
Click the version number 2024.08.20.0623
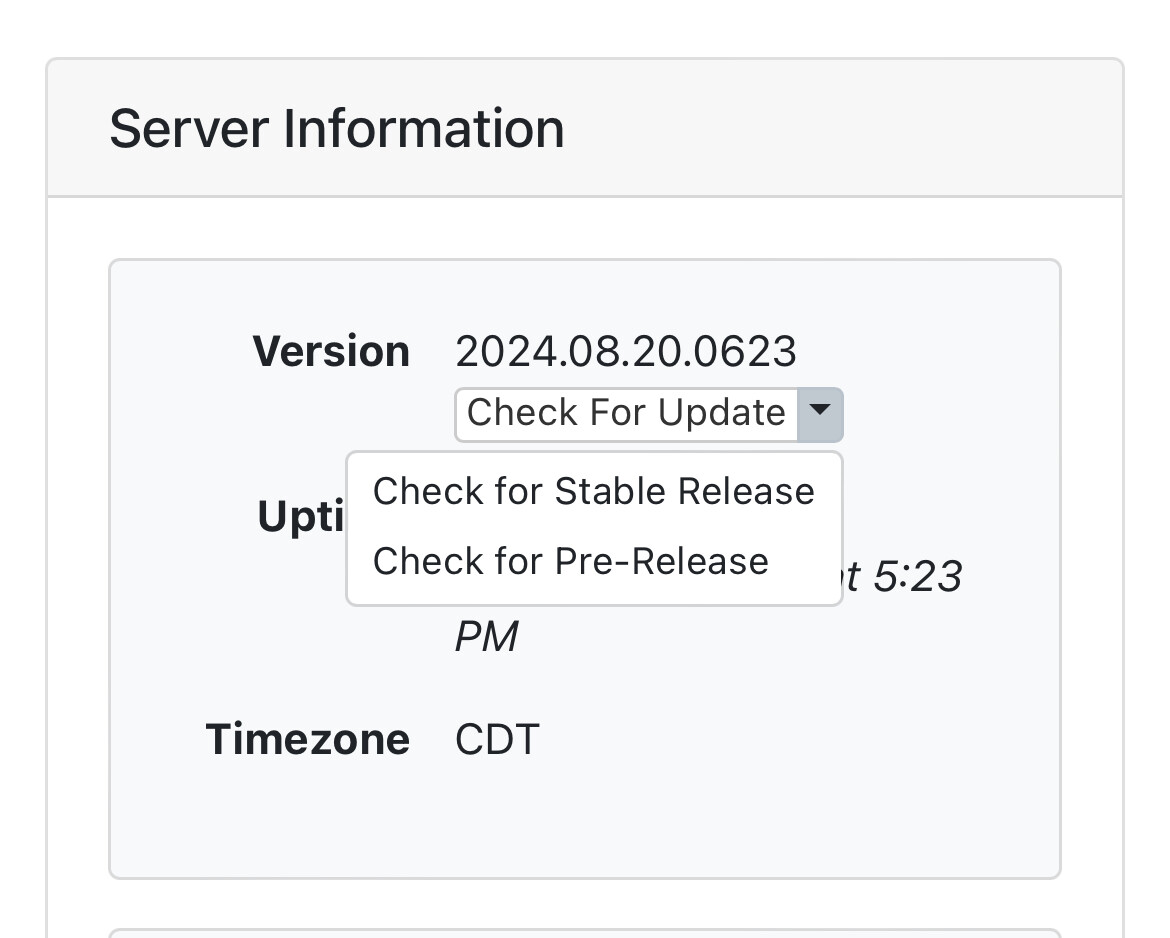point(625,352)
